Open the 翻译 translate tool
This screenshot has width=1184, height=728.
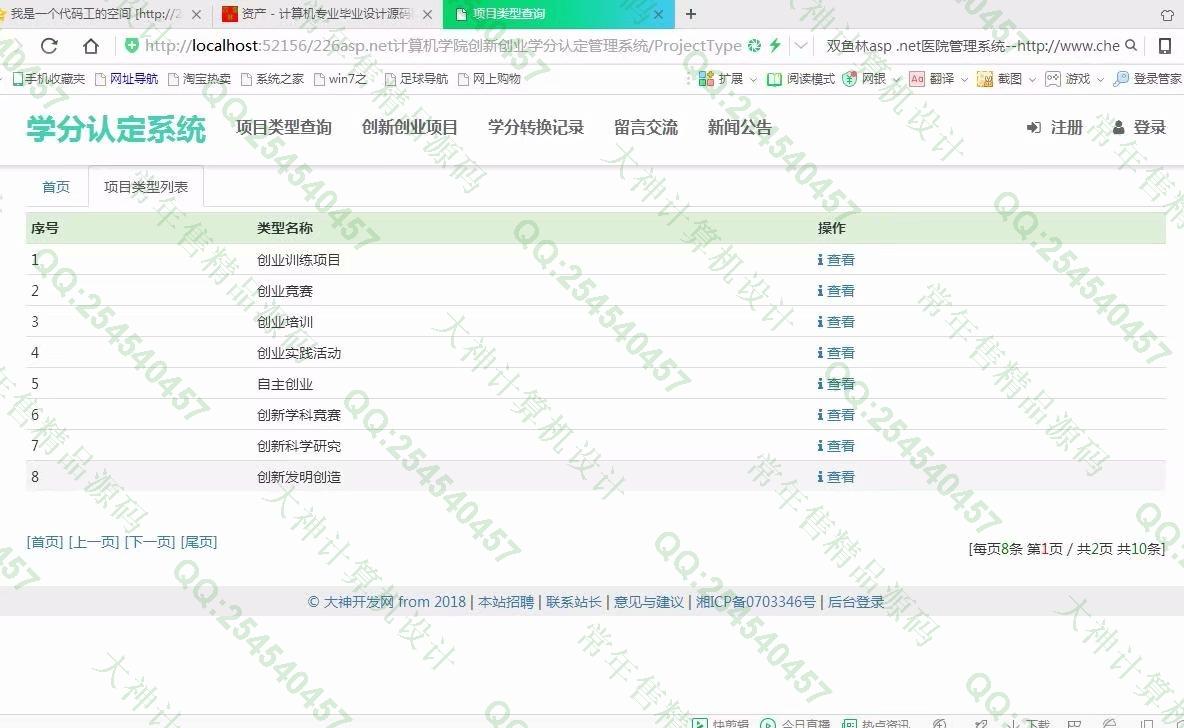[931, 79]
